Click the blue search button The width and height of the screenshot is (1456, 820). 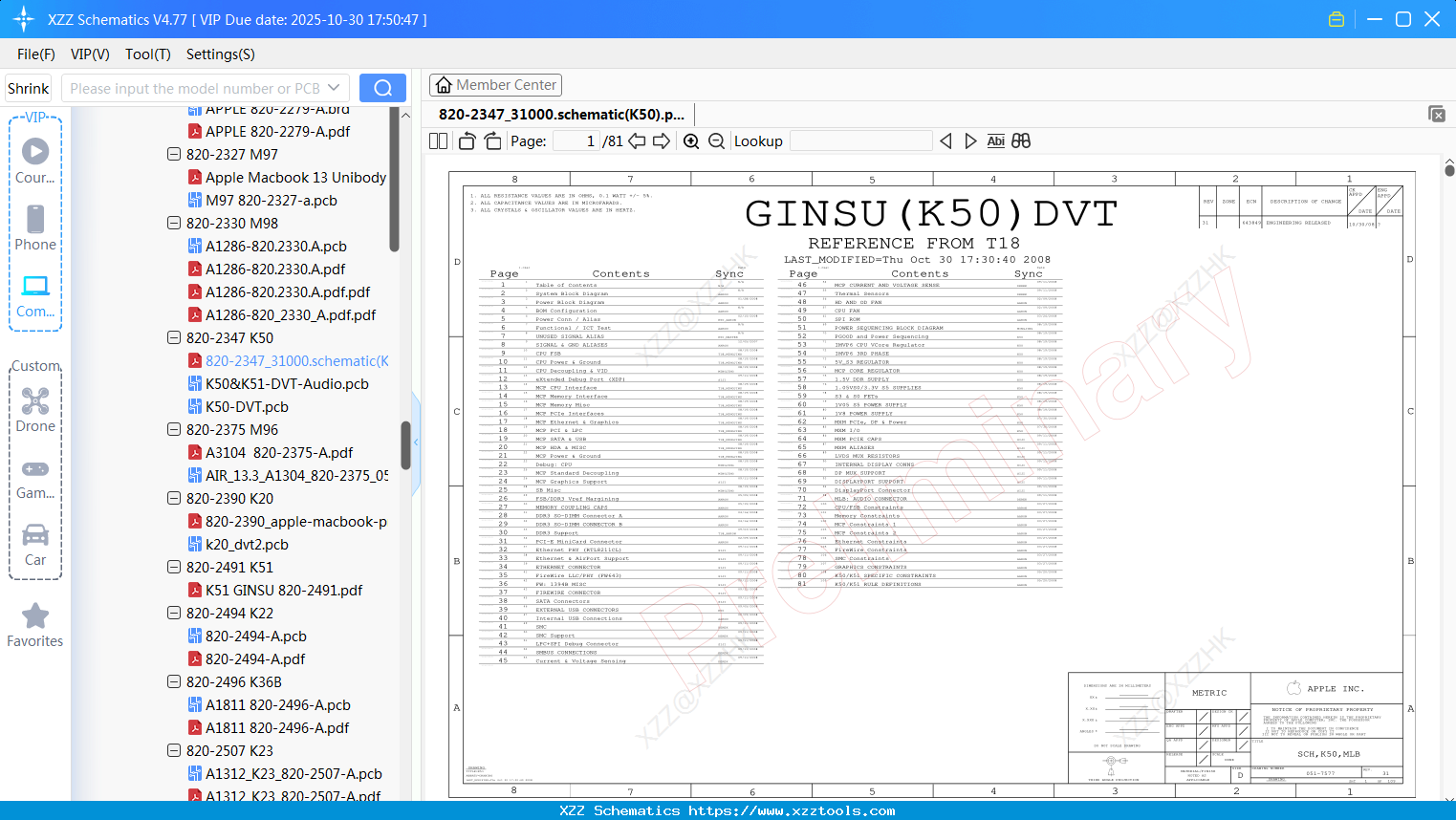[382, 88]
